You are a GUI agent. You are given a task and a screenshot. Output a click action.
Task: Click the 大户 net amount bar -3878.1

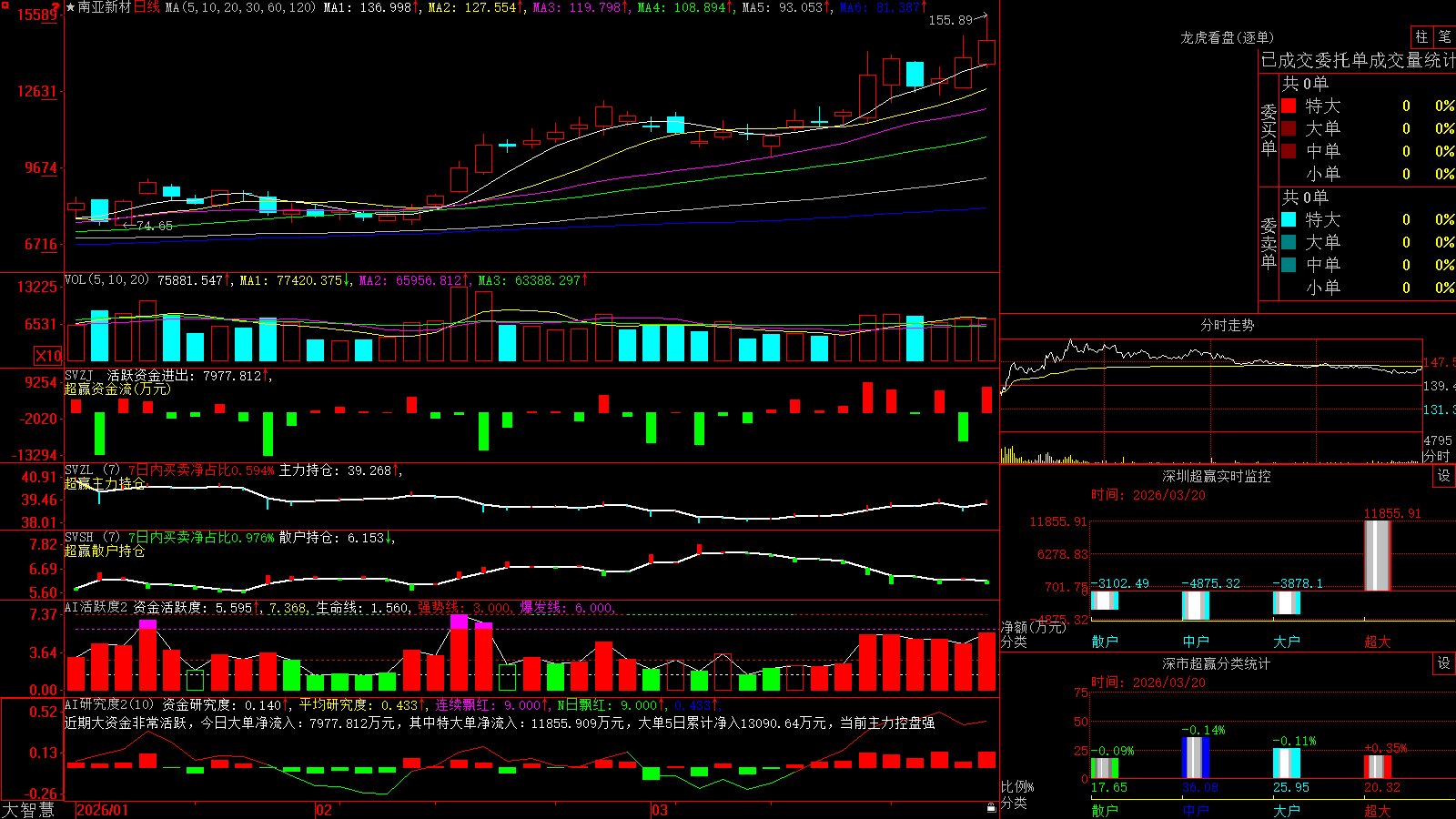1287,602
